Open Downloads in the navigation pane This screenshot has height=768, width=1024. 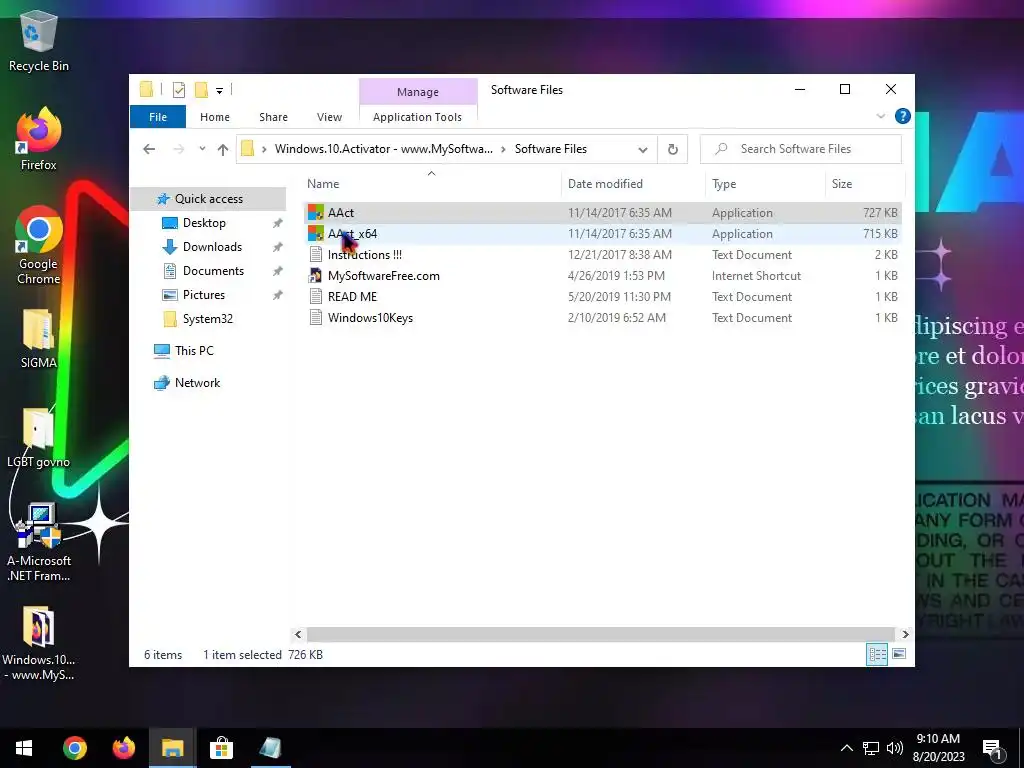tap(212, 247)
